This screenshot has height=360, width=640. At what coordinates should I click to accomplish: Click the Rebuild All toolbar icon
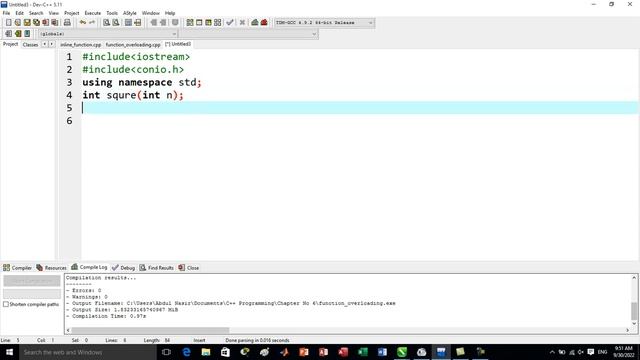[x=218, y=23]
